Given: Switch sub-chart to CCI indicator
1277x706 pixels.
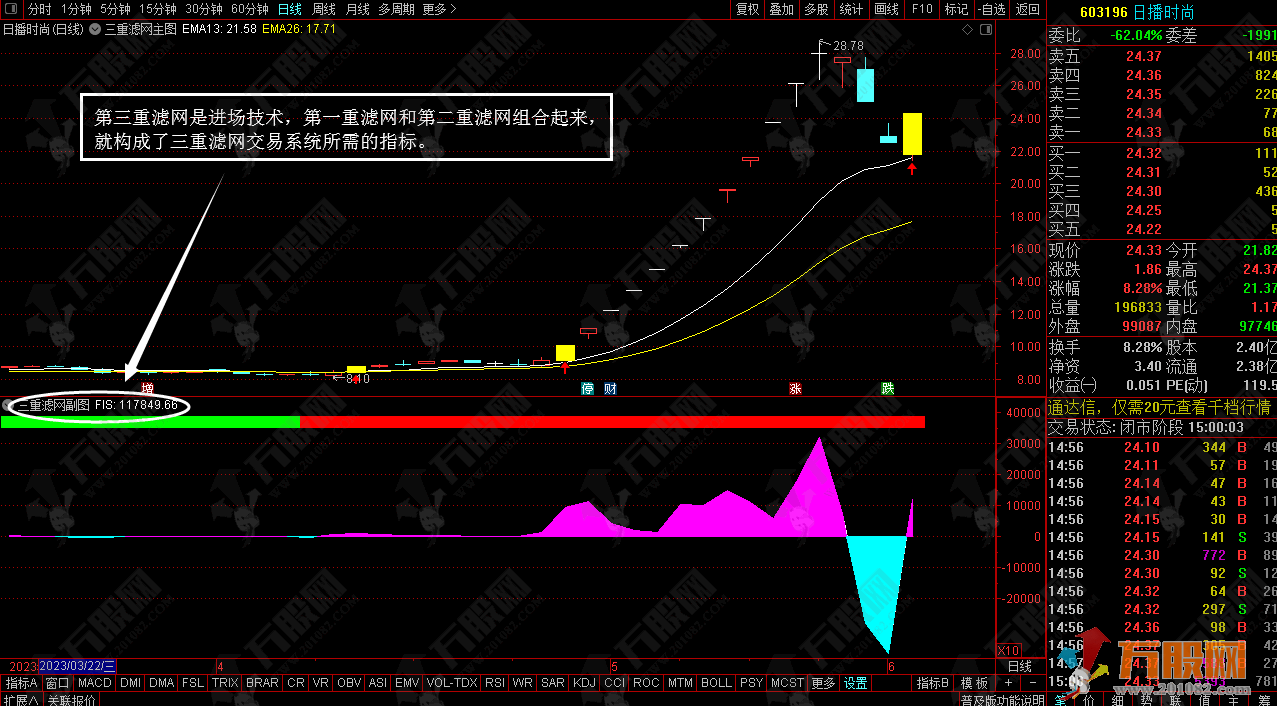Looking at the screenshot, I should coord(614,683).
